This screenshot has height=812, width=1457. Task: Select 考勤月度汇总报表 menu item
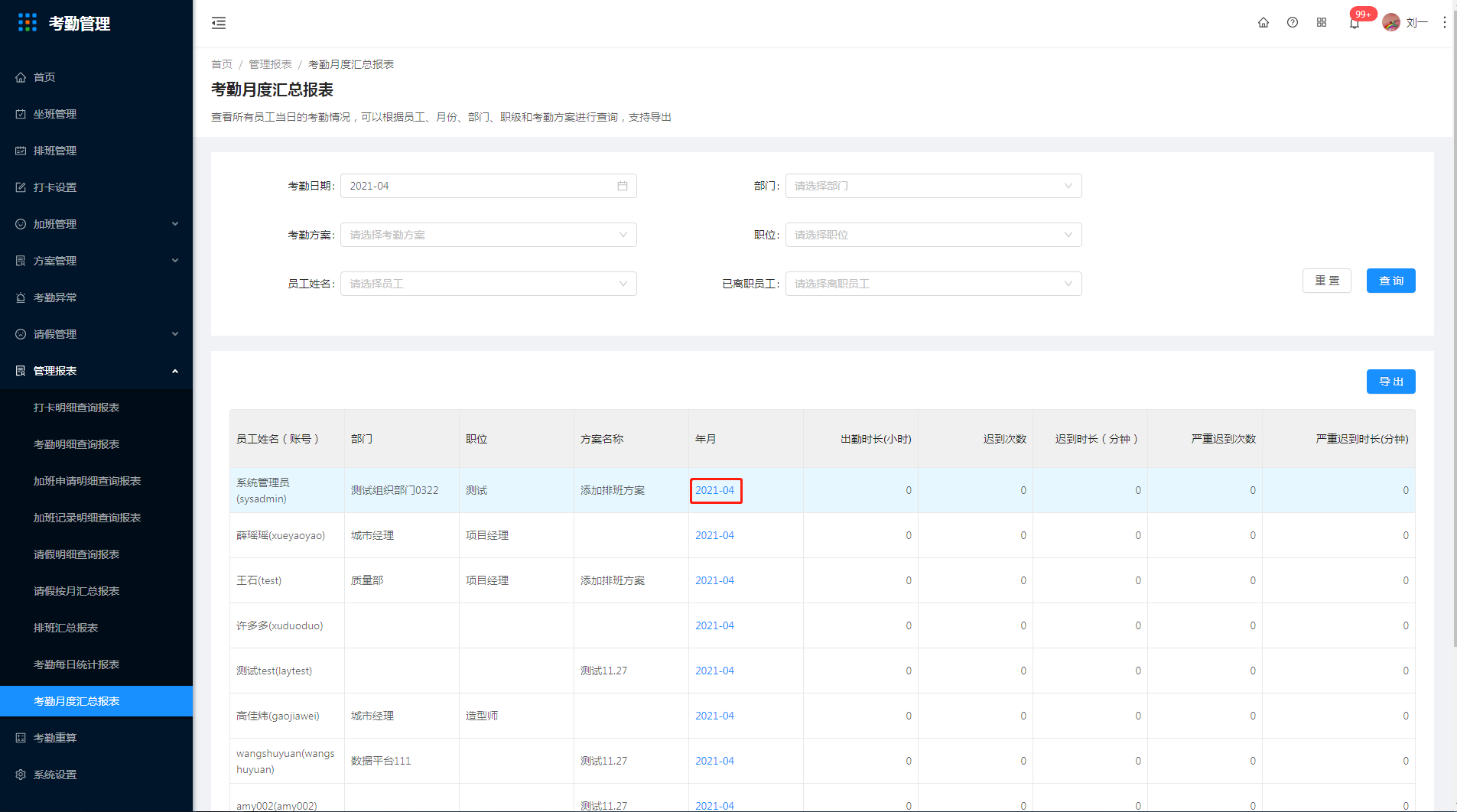pyautogui.click(x=96, y=701)
